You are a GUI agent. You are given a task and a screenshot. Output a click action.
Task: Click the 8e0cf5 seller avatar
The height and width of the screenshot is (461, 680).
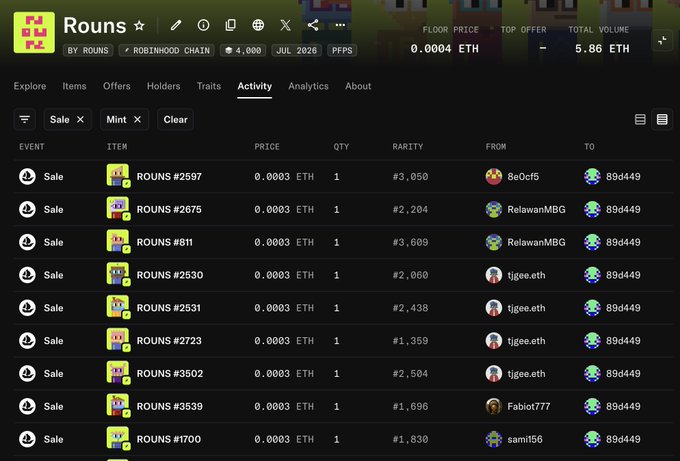[x=494, y=177]
